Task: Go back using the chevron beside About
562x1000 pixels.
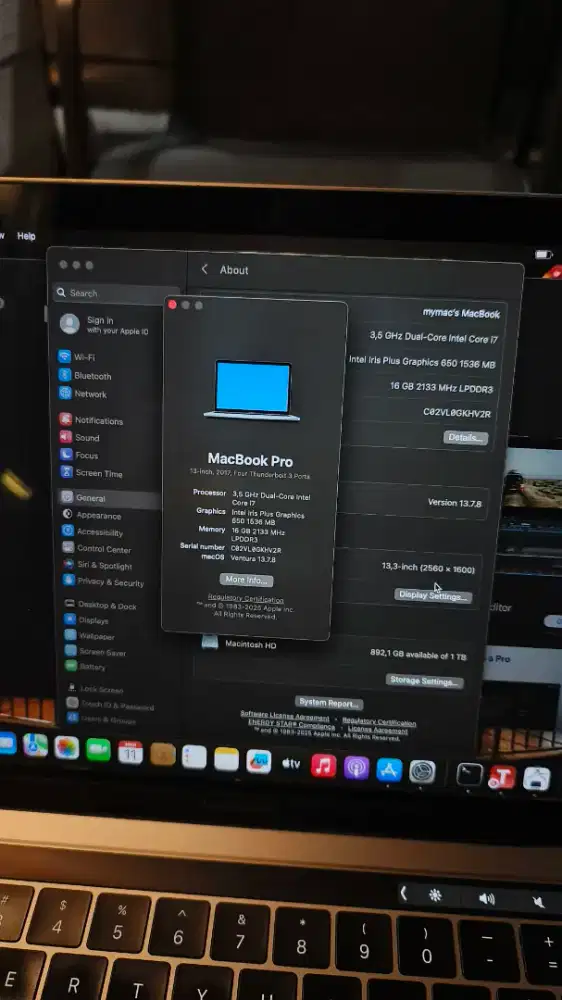Action: [x=205, y=269]
